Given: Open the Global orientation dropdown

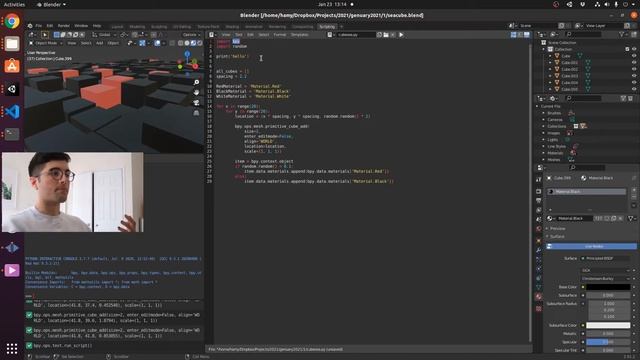Looking at the screenshot, I should tap(103, 35).
